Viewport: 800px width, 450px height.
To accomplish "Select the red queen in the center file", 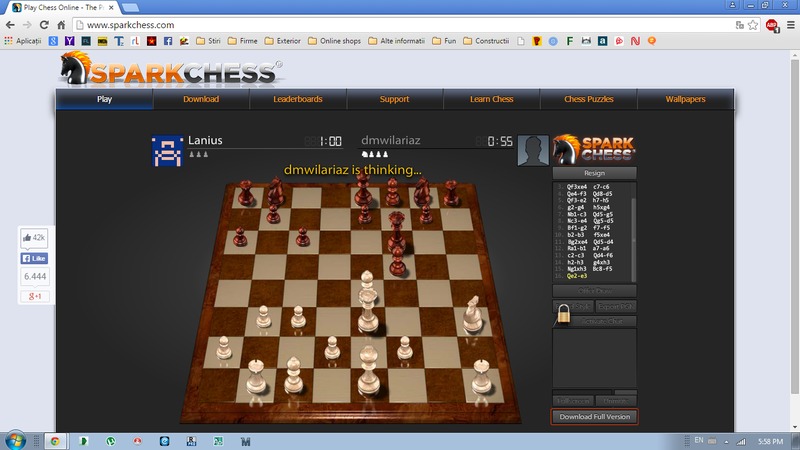I will [x=396, y=232].
